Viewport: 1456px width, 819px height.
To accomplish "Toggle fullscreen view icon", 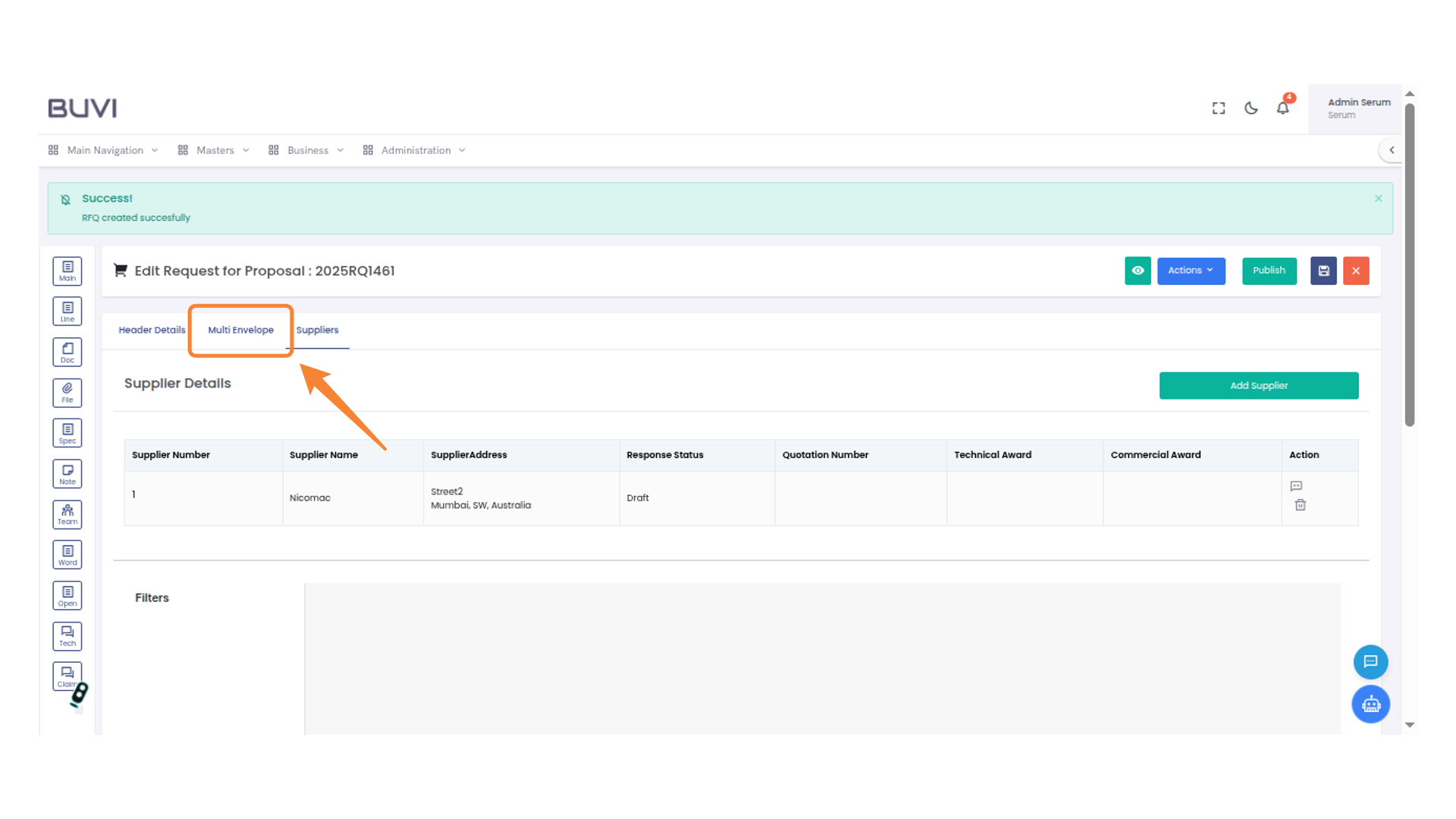I will [x=1219, y=108].
